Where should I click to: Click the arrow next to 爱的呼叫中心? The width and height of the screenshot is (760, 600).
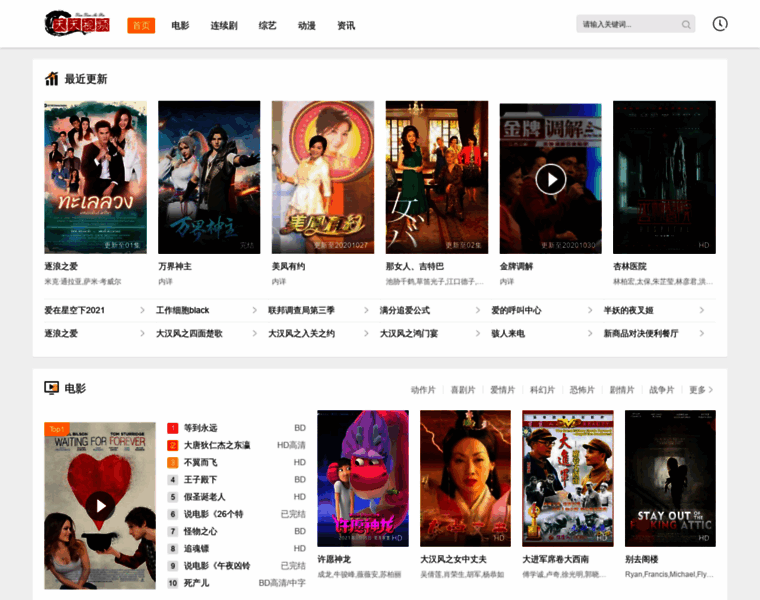[x=590, y=310]
